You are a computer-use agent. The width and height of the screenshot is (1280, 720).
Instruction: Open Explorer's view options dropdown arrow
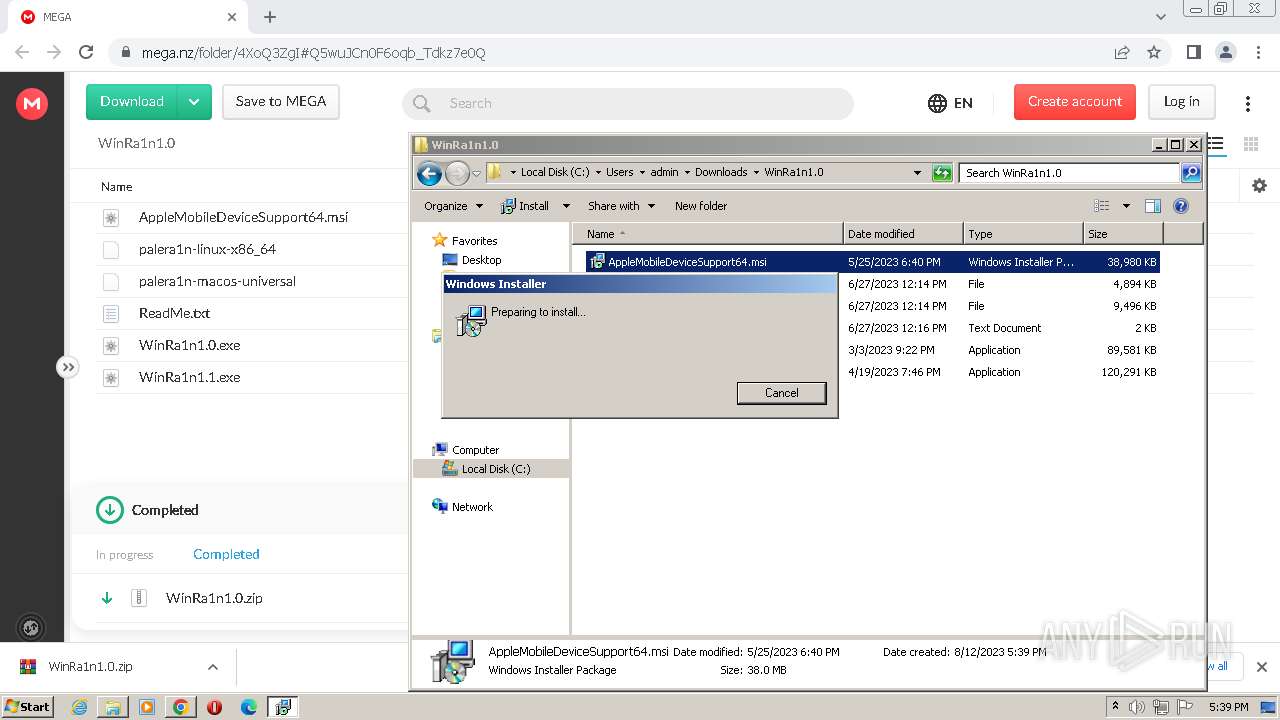click(x=1126, y=206)
